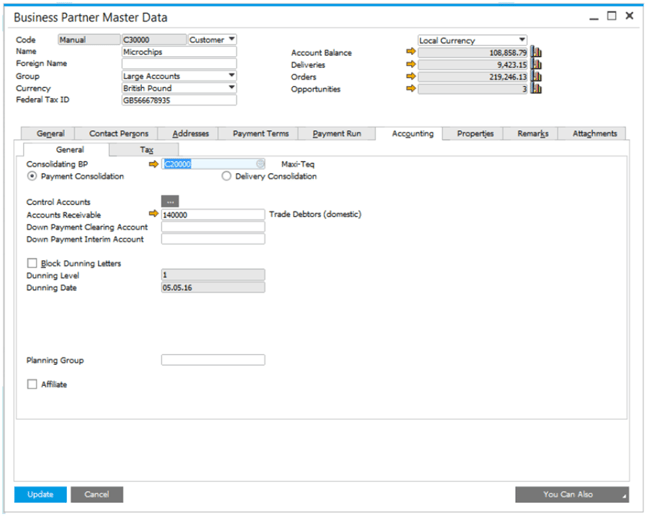Screen dimensions: 649x517
Task: Click the empty Foreign Name field
Action: tap(179, 63)
